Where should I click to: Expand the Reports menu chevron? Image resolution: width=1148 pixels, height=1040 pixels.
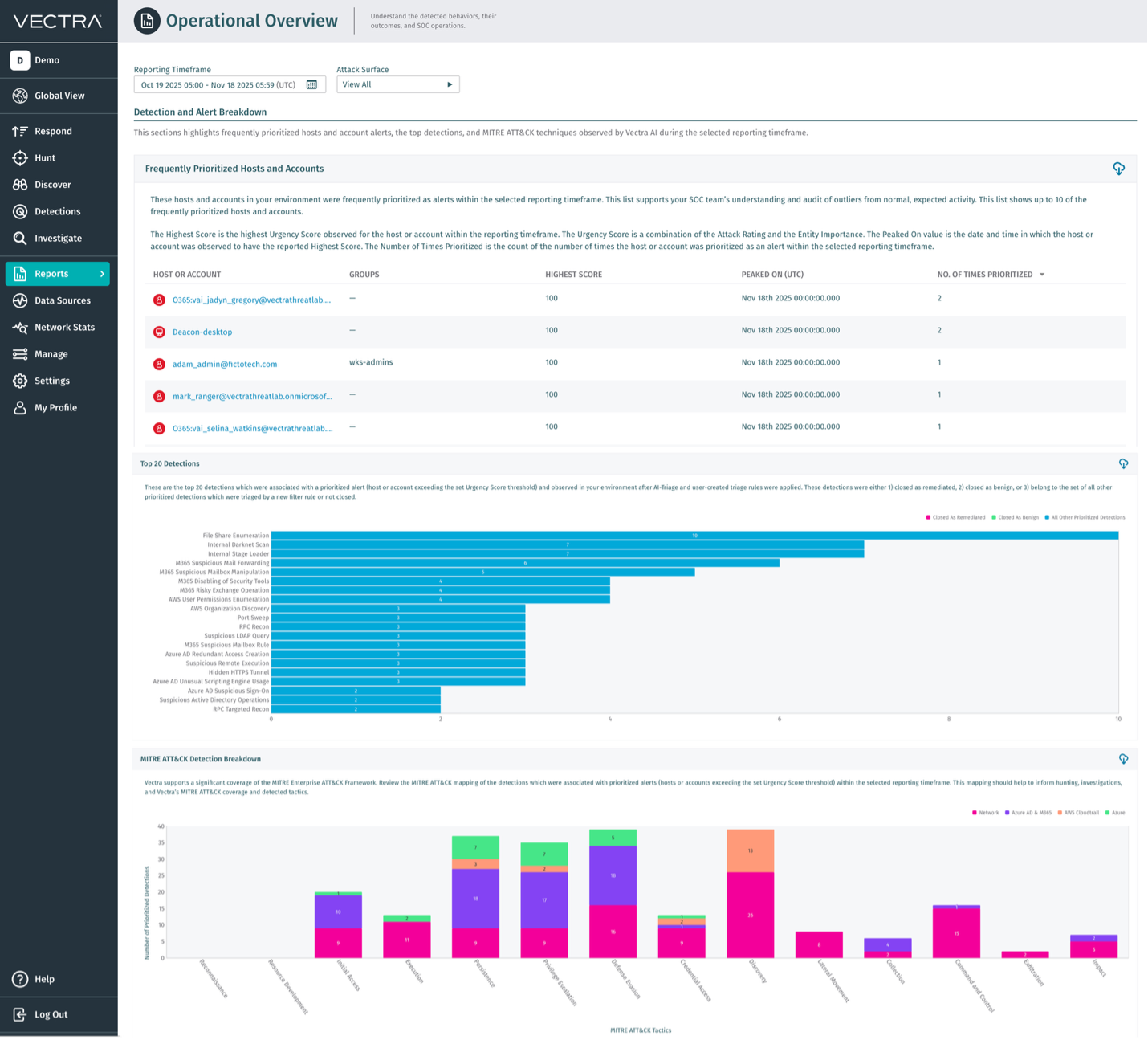click(x=100, y=273)
